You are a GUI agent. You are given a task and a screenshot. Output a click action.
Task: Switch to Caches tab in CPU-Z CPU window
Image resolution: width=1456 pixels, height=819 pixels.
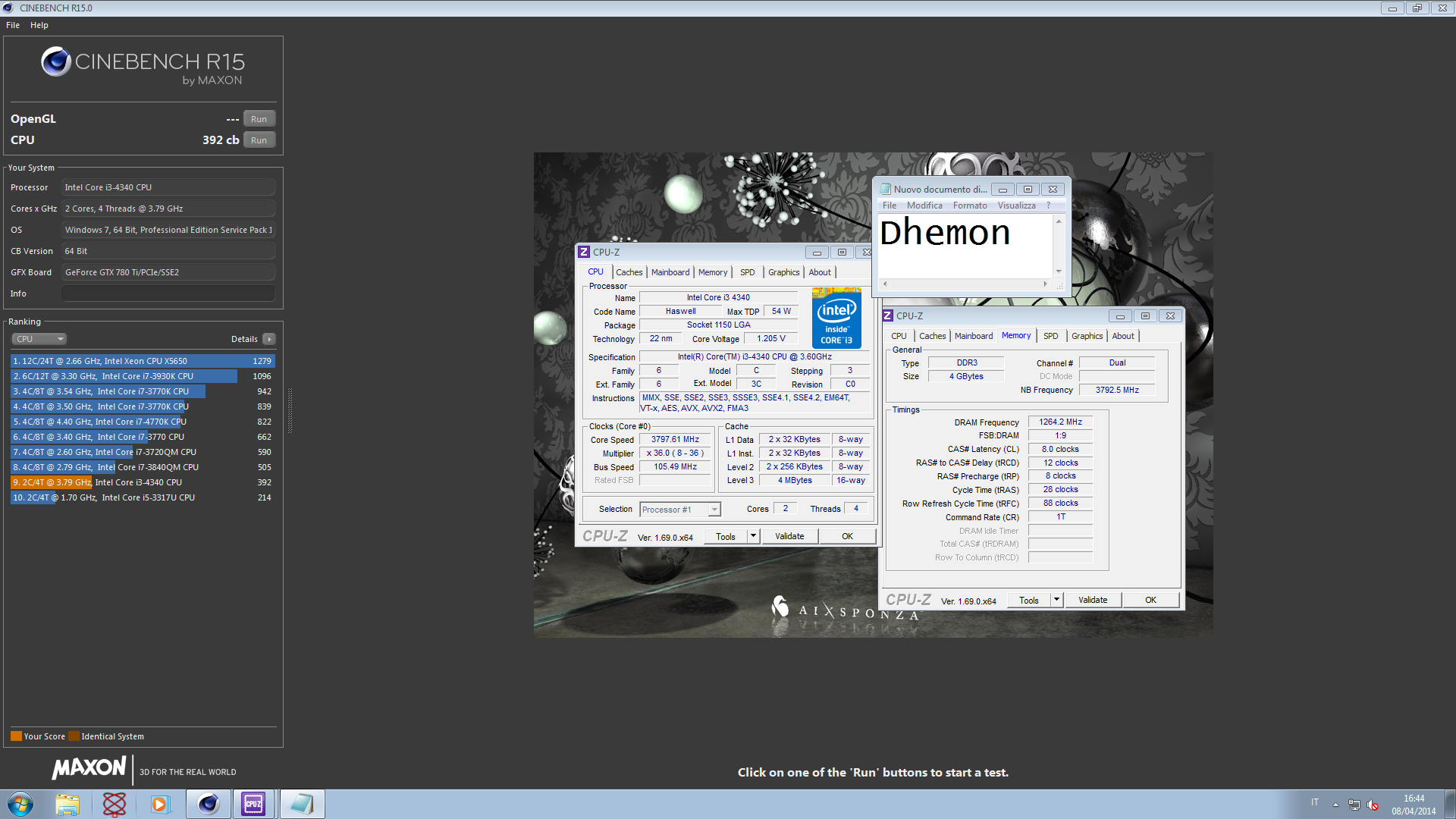tap(629, 272)
